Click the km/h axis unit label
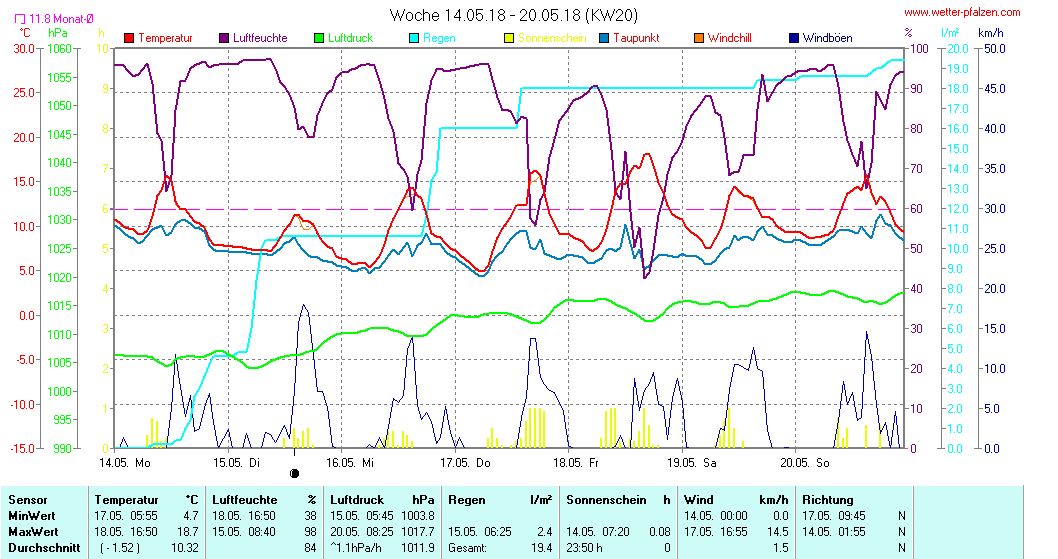Viewport: 1058px width, 559px height. pyautogui.click(x=991, y=33)
